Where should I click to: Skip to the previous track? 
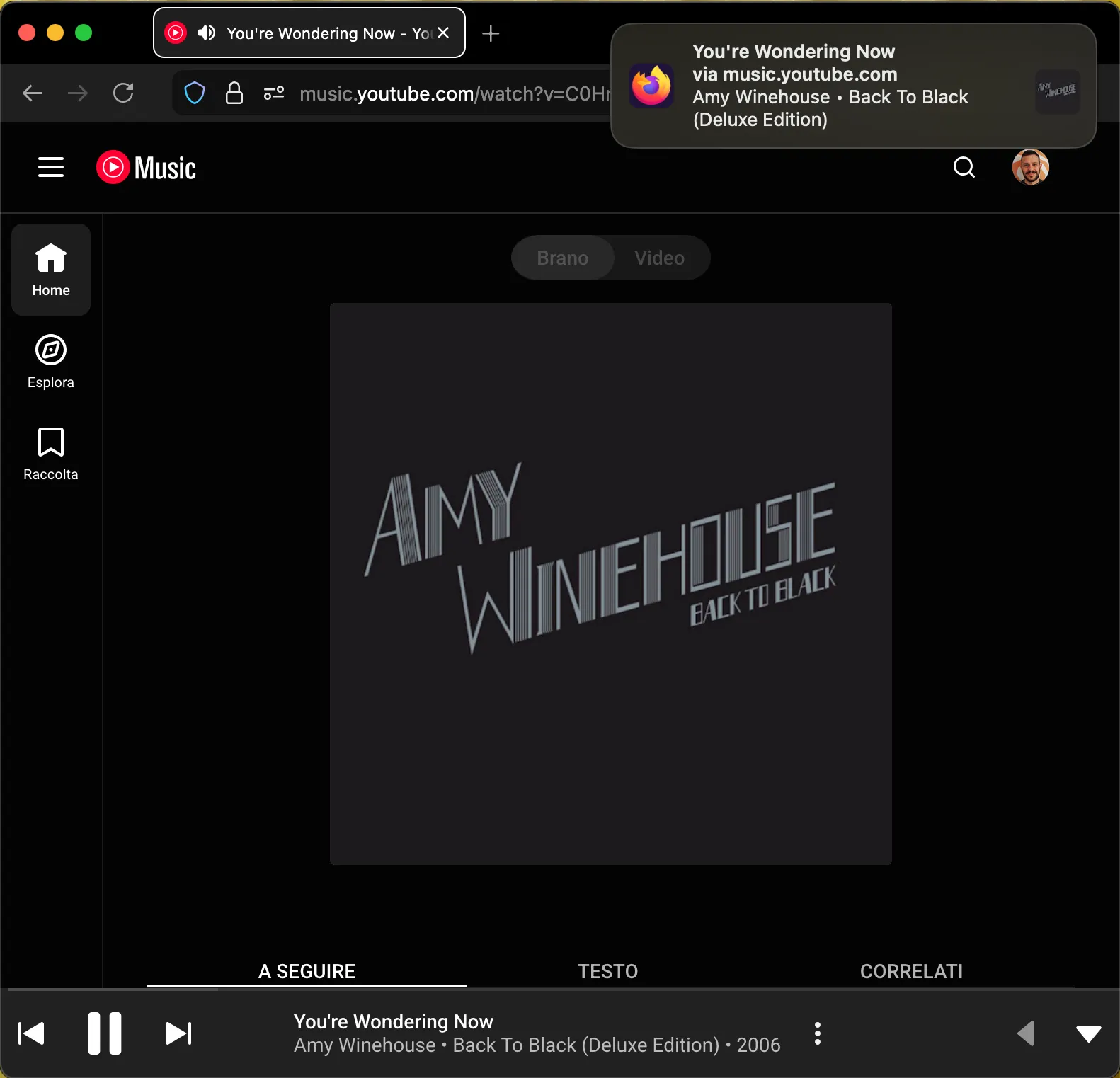click(x=31, y=1033)
